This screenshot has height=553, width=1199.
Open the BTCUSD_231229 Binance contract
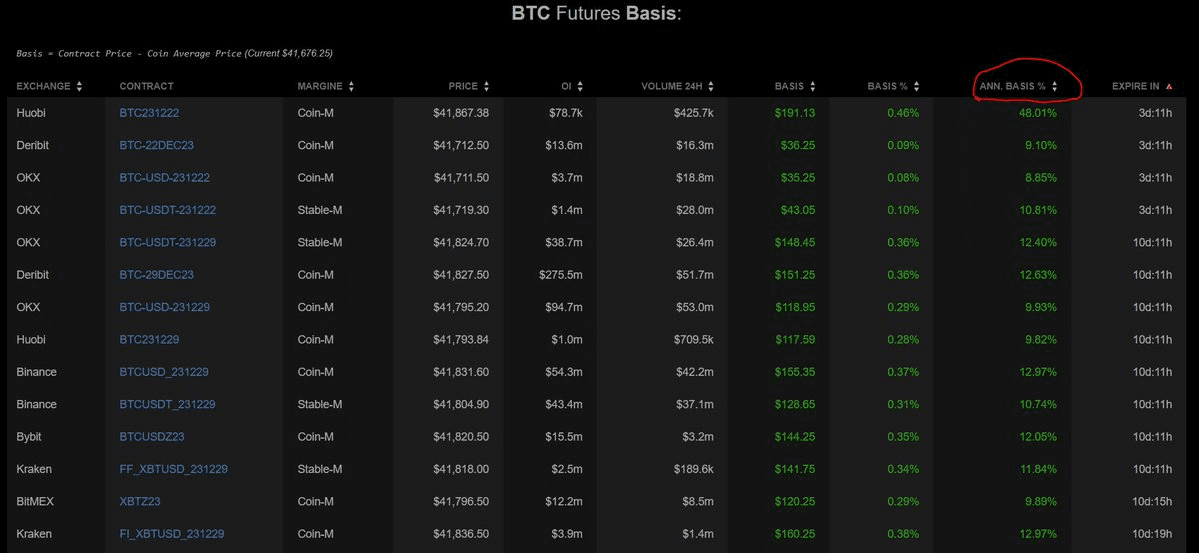click(164, 372)
